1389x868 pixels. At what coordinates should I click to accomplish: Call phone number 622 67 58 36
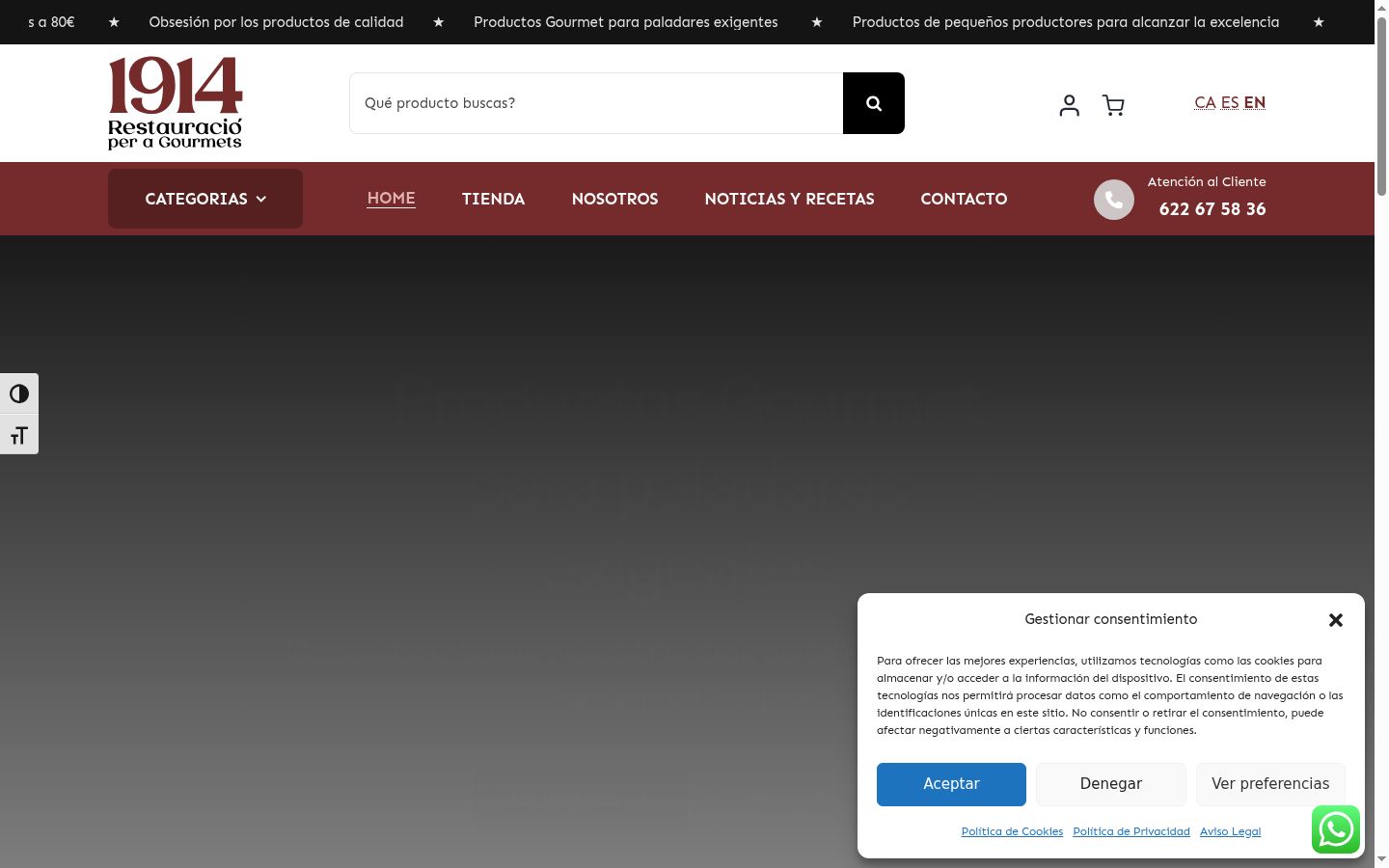1212,208
